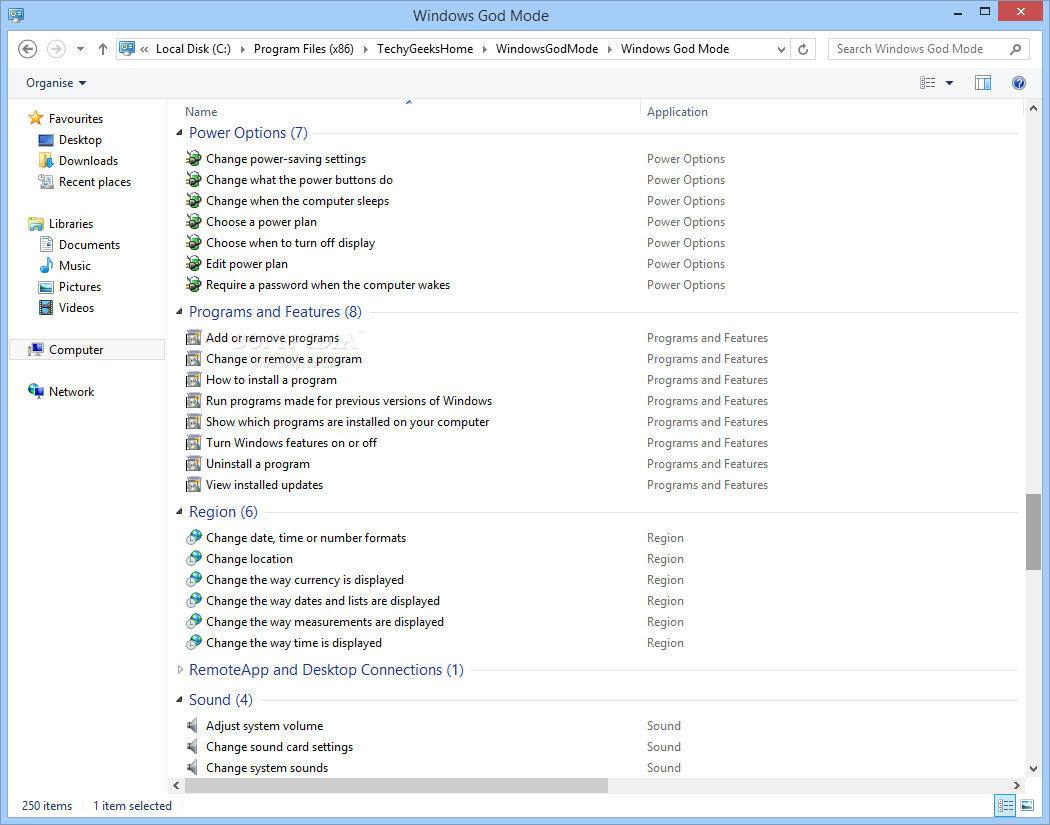The height and width of the screenshot is (825, 1050).
Task: Click the vertical scrollbar thumb
Action: click(1033, 532)
